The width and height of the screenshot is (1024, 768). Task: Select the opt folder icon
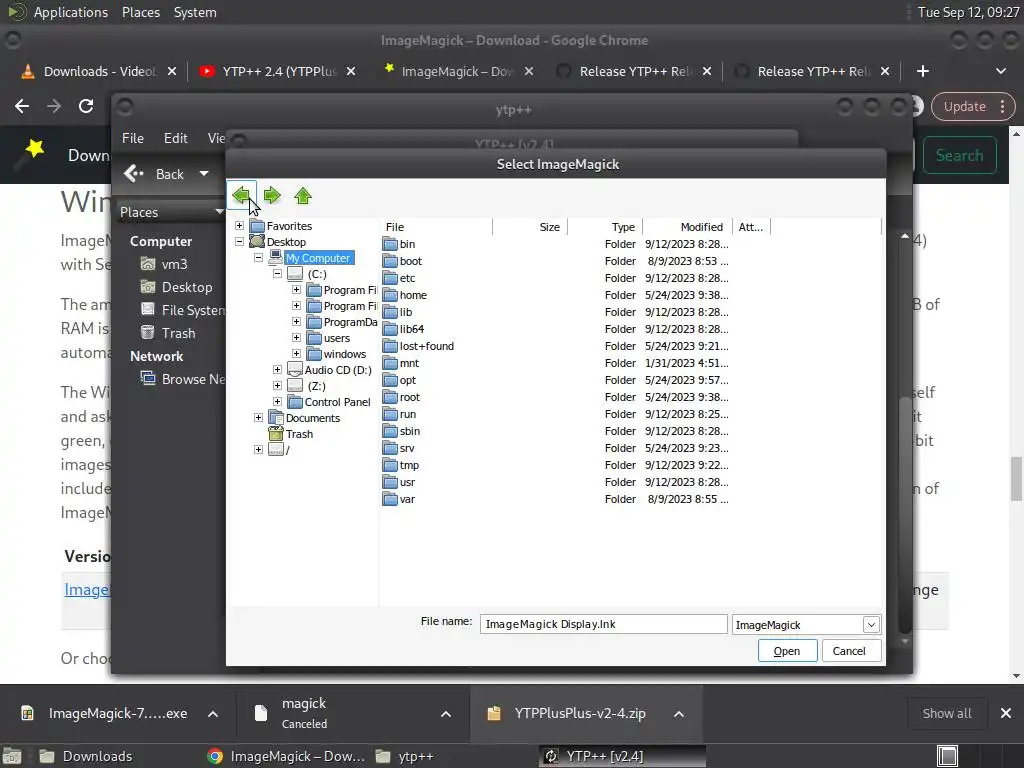click(391, 380)
